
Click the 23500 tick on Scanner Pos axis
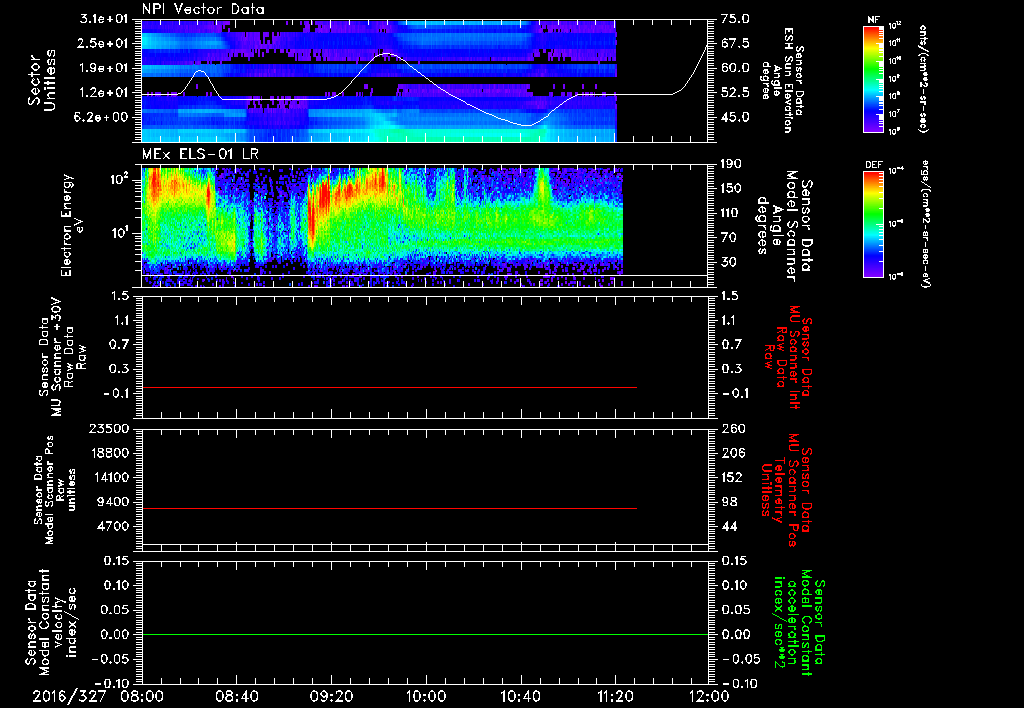(108, 428)
